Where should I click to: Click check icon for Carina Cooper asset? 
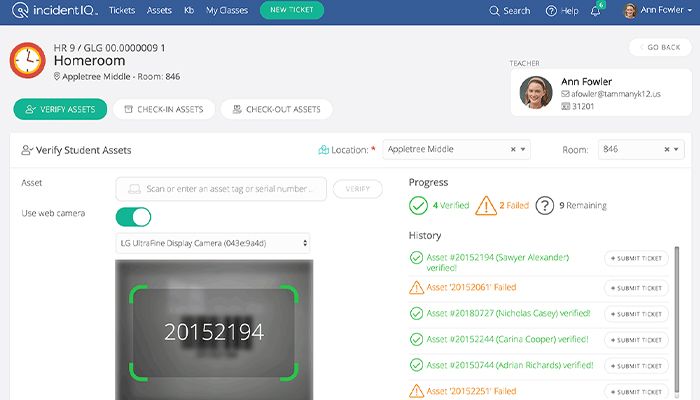(417, 339)
